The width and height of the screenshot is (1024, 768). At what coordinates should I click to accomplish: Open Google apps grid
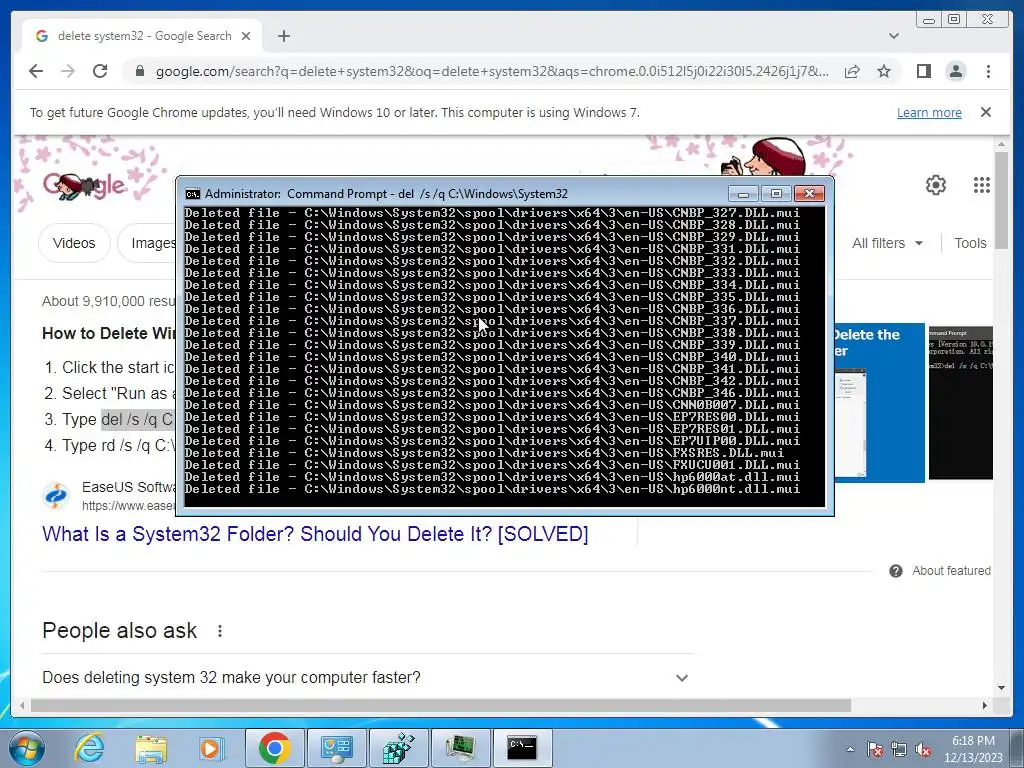point(982,185)
